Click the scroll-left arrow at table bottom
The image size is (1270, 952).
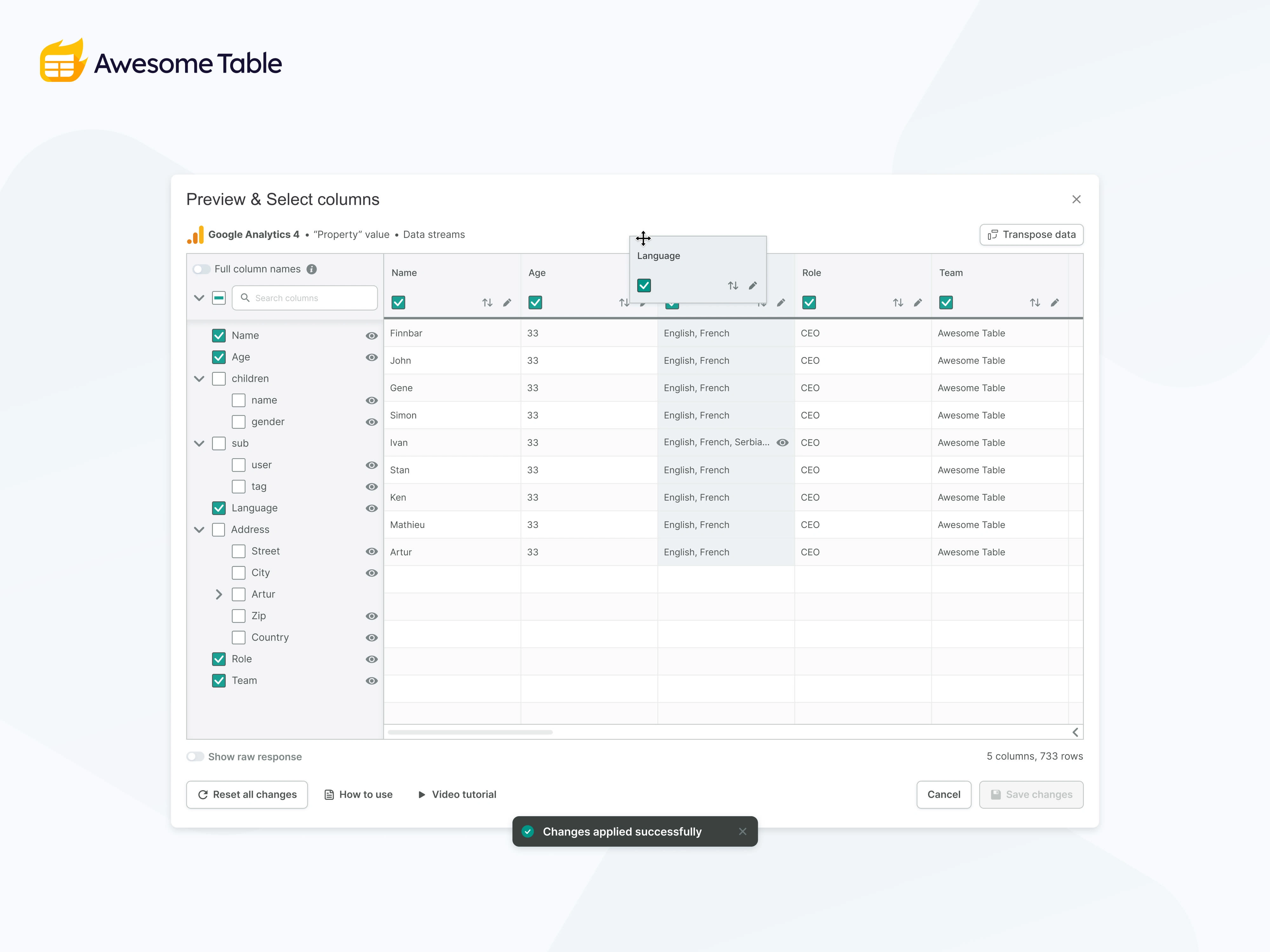[x=1075, y=732]
